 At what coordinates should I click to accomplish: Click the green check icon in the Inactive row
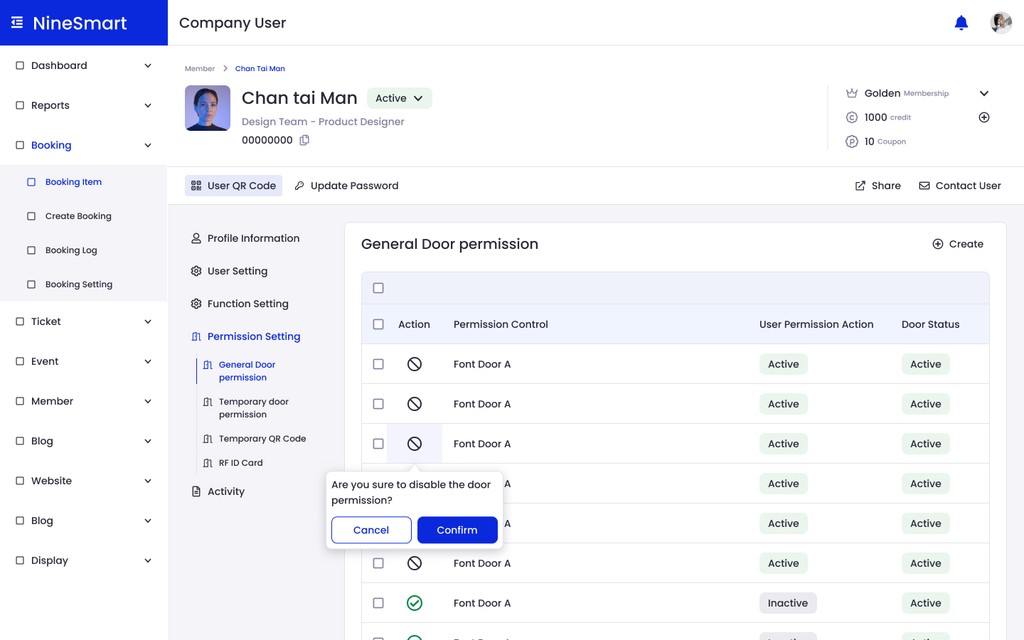tap(414, 603)
